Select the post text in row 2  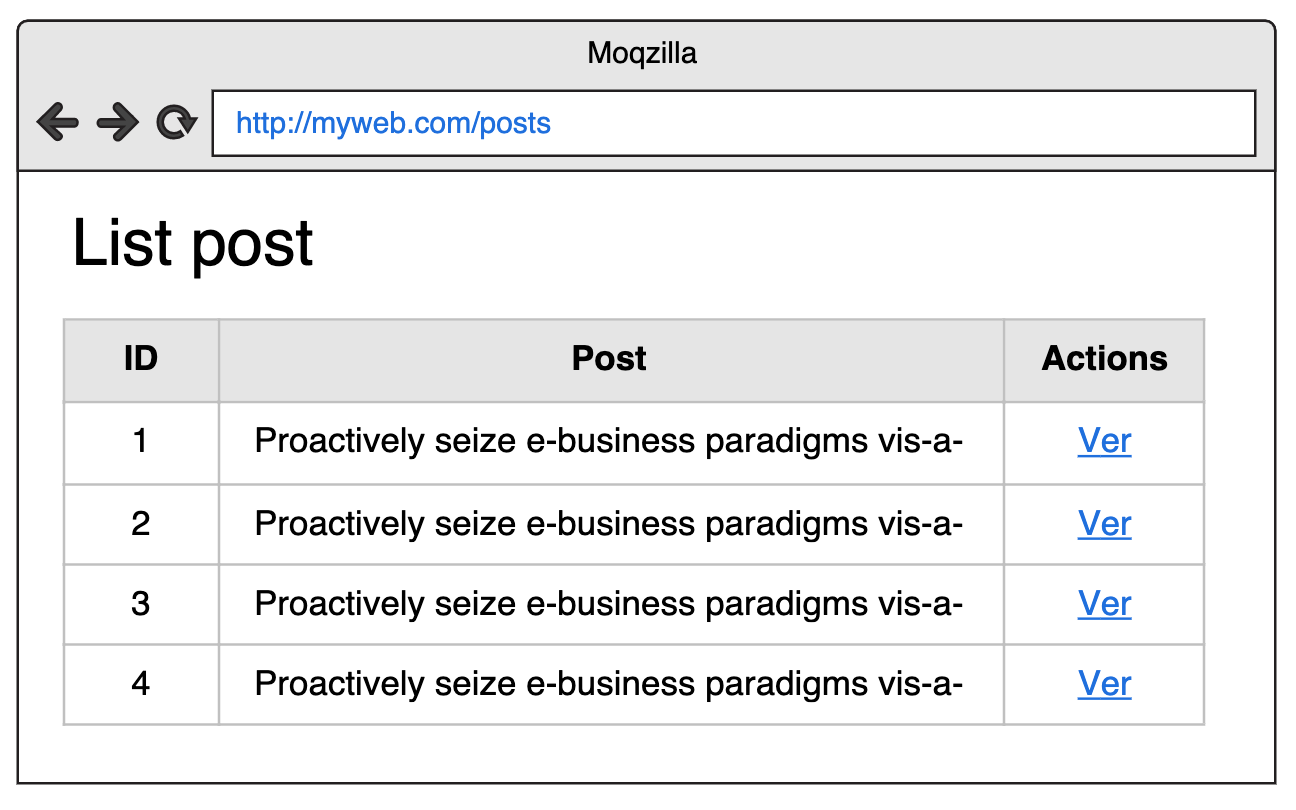[x=608, y=524]
